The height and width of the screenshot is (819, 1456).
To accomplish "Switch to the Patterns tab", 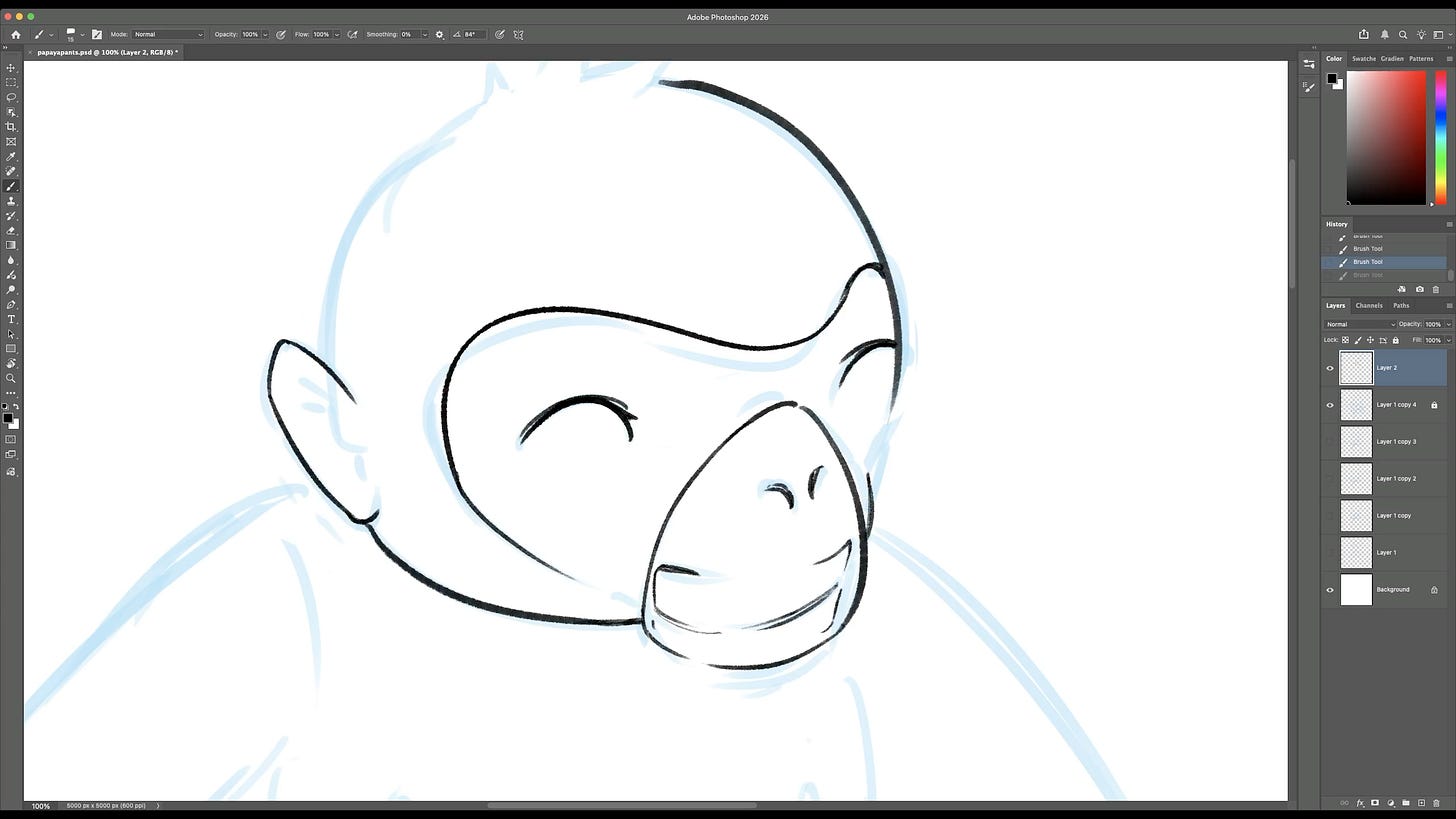I will [1421, 58].
